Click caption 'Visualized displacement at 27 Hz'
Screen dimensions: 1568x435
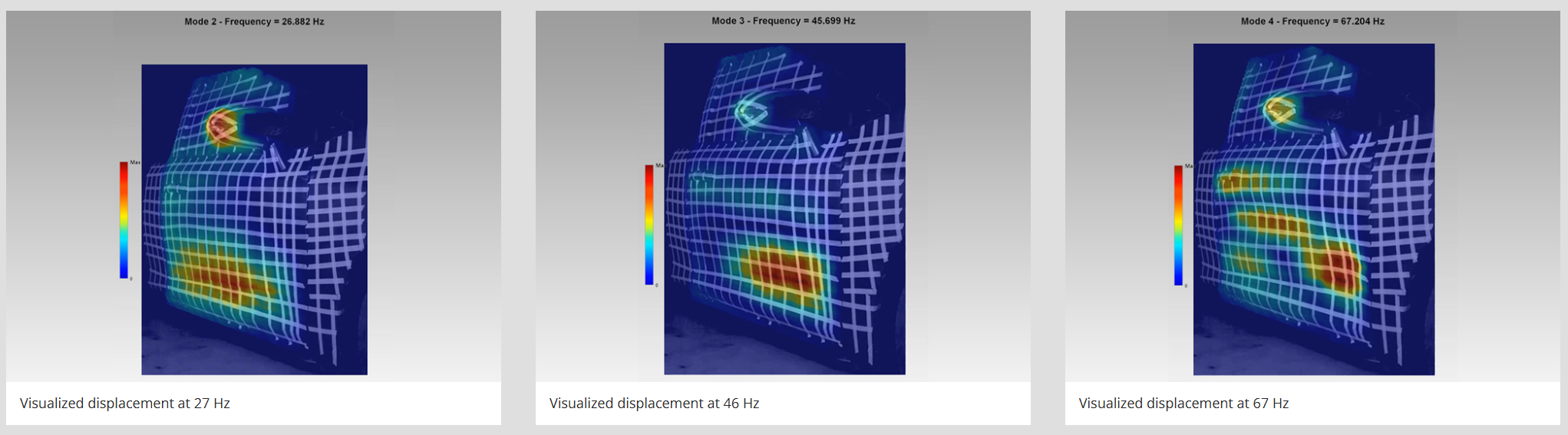(x=125, y=404)
